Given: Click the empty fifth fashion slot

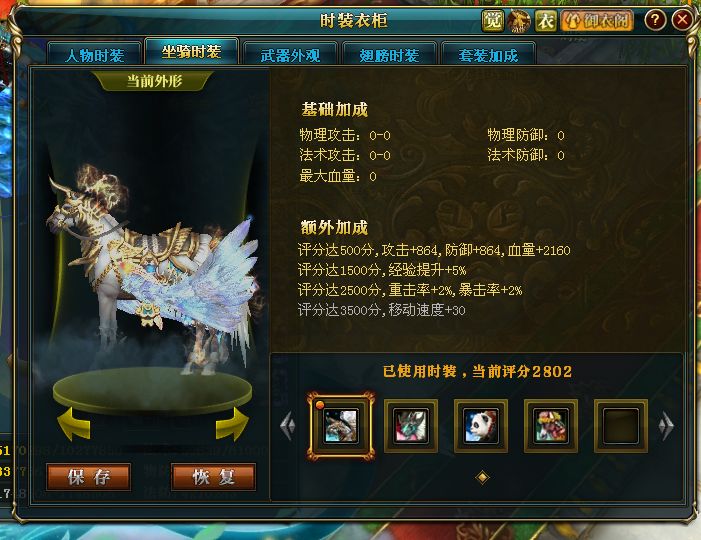Looking at the screenshot, I should [x=621, y=426].
